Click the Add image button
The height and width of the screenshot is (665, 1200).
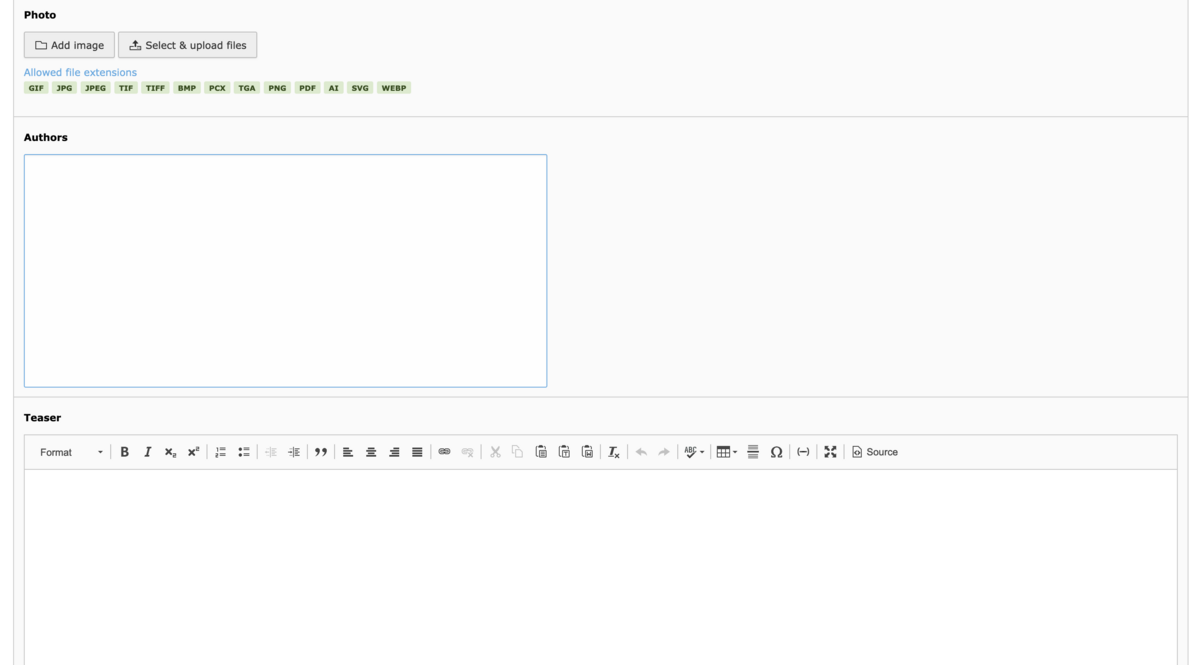[69, 45]
